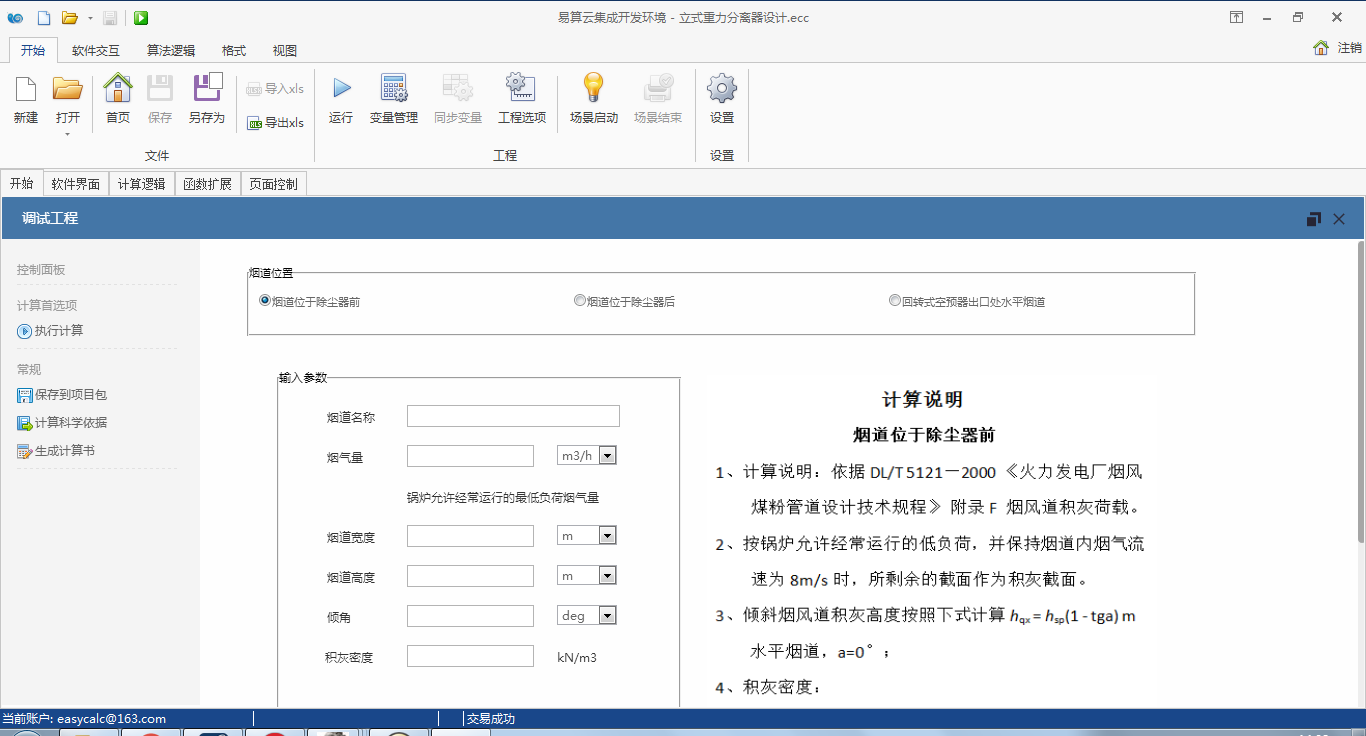Click the 烟道名称 input field
The width and height of the screenshot is (1366, 736).
pos(513,416)
